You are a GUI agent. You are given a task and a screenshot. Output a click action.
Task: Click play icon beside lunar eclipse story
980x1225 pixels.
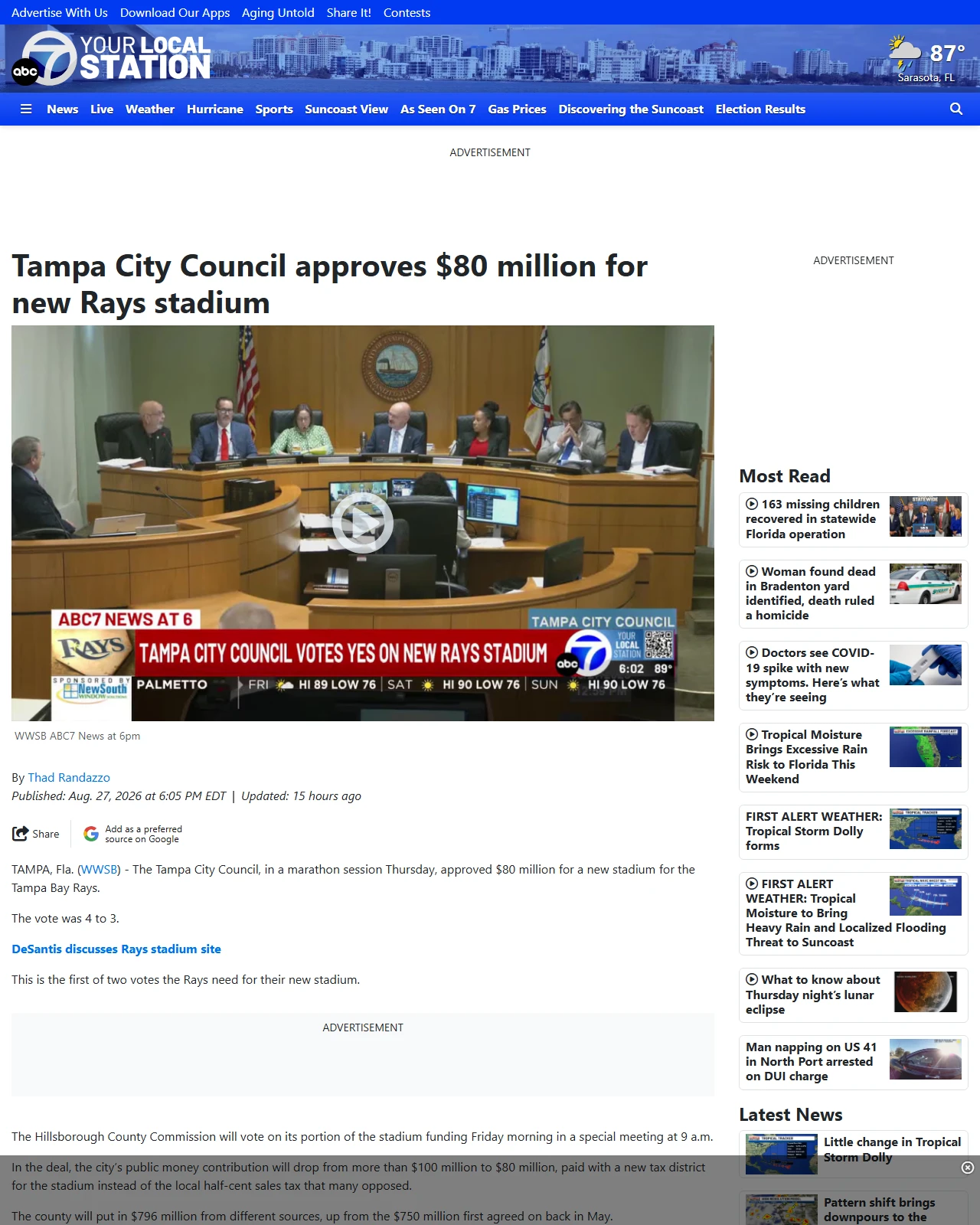click(x=752, y=979)
